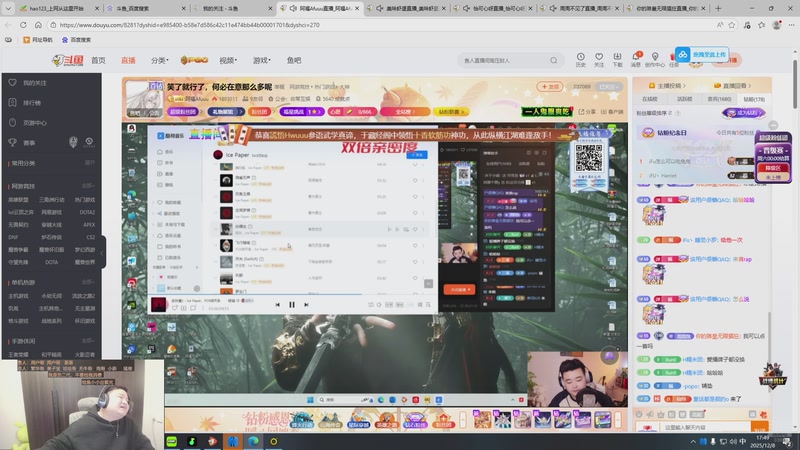
Task: Go to 直播 in top navigation
Action: [128, 60]
